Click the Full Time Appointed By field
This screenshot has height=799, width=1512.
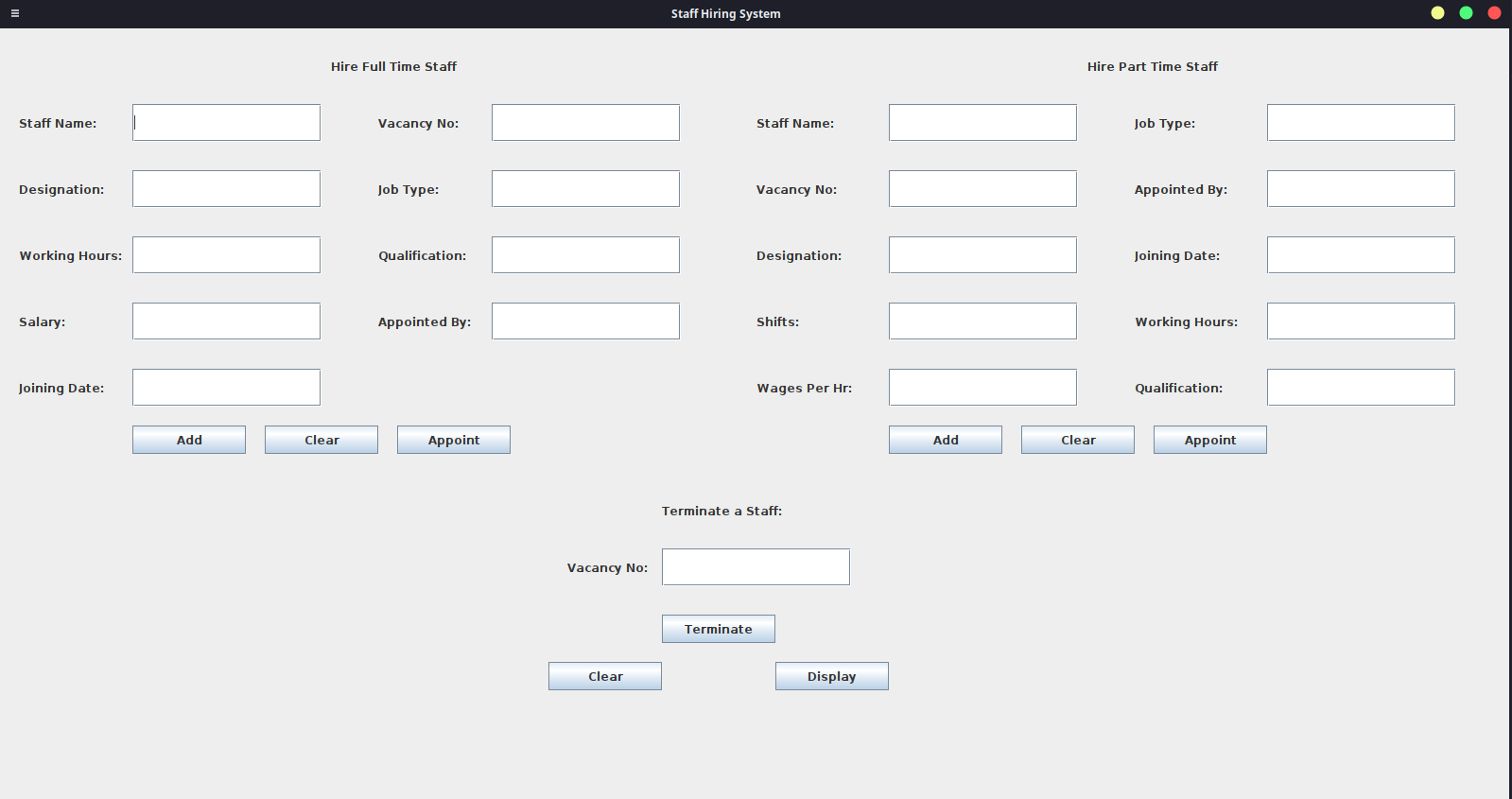pos(585,321)
